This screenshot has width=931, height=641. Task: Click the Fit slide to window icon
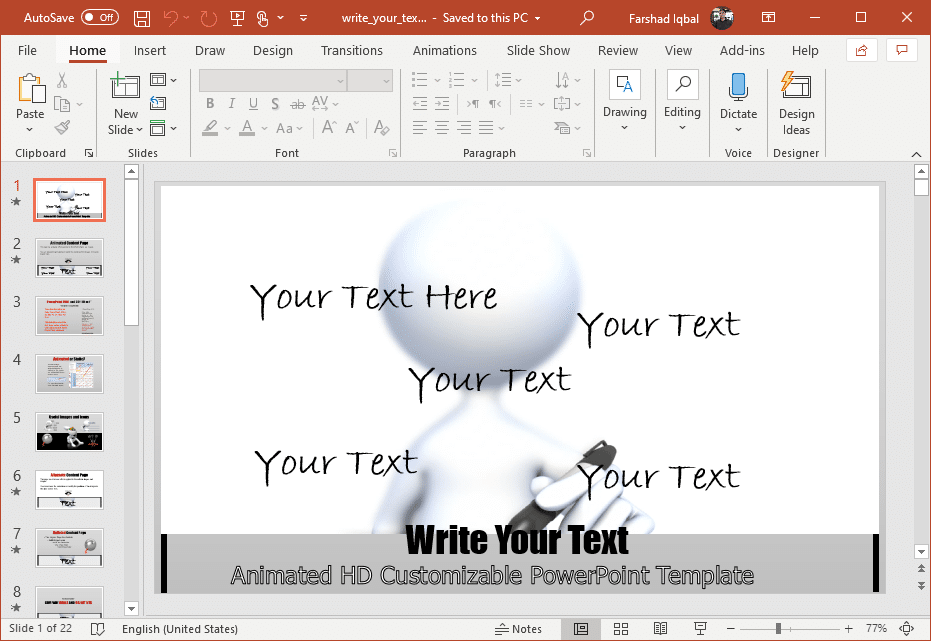click(907, 629)
